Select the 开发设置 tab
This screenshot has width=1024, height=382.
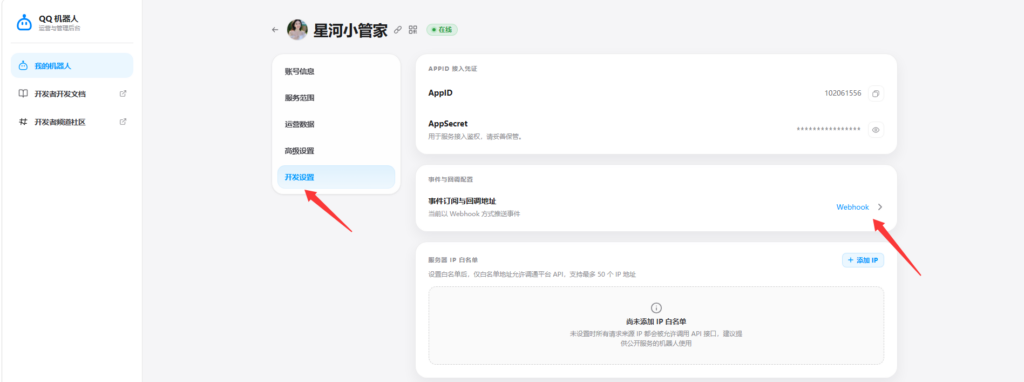point(336,177)
